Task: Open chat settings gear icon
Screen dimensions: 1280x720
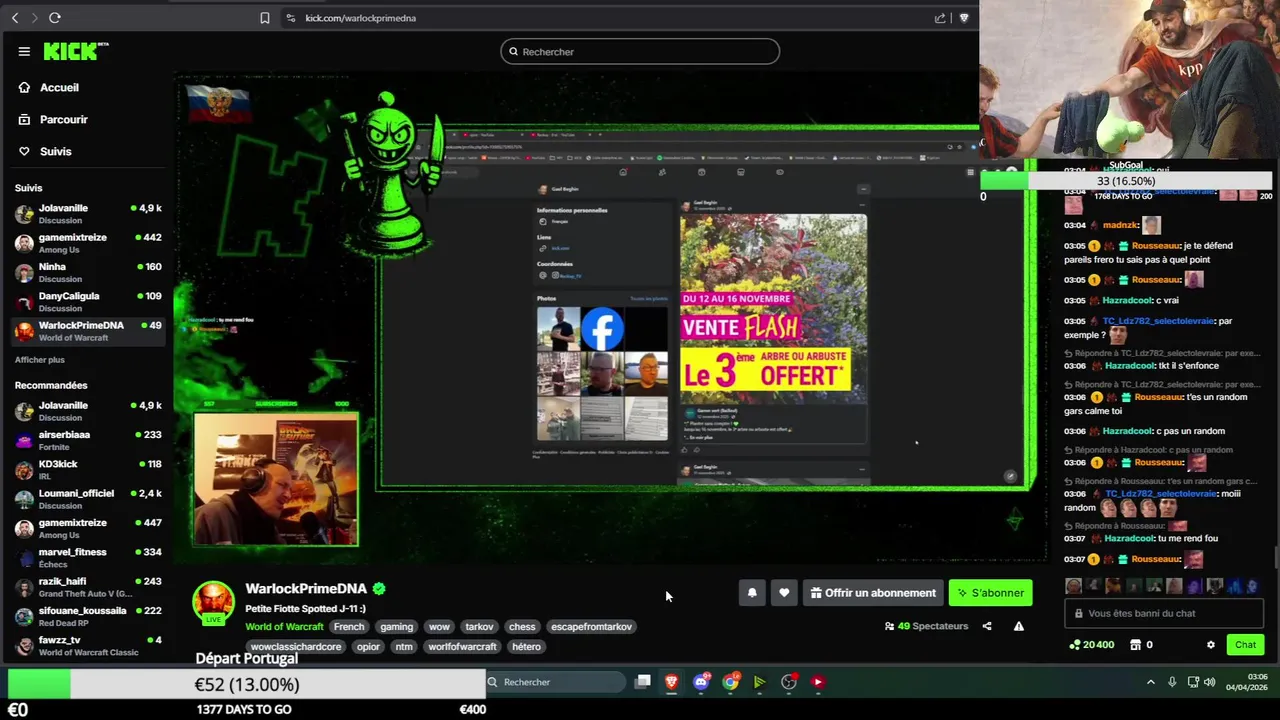Action: tap(1211, 645)
